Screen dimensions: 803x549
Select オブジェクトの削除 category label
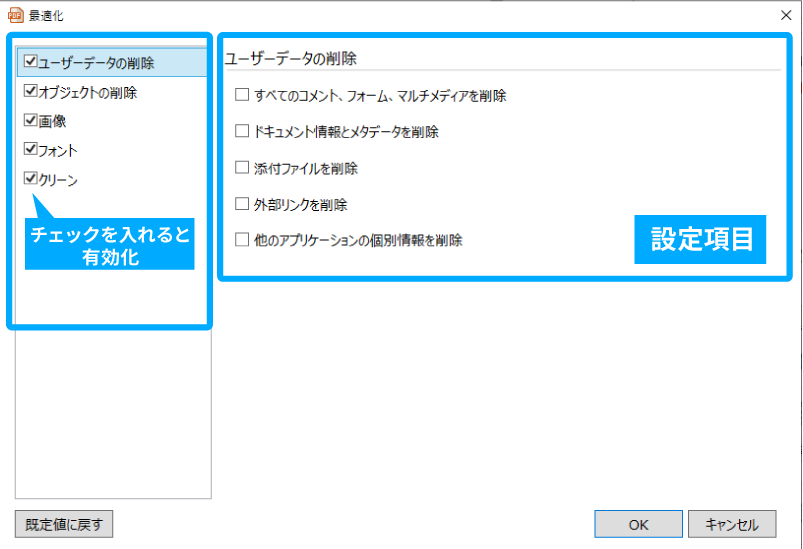(x=88, y=92)
